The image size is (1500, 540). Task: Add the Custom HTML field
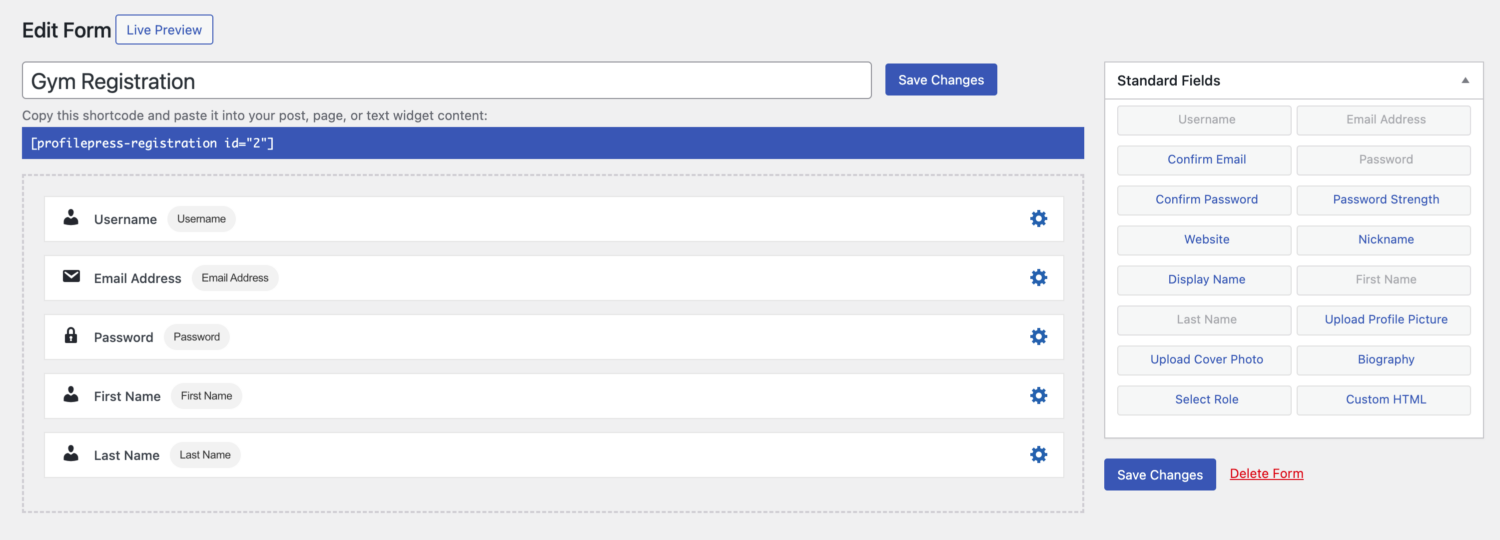tap(1384, 400)
